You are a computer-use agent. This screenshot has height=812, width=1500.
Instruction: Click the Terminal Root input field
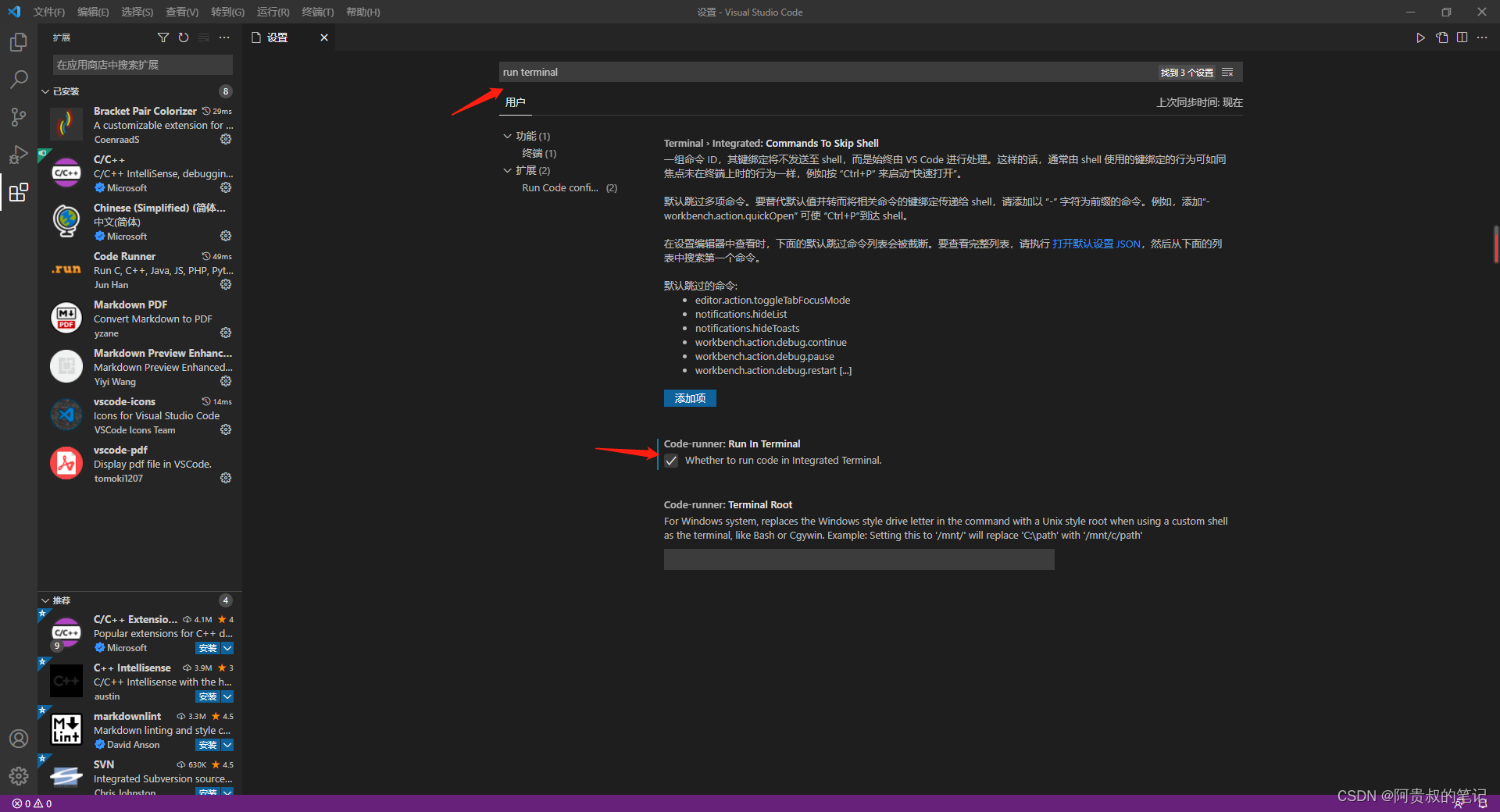(x=858, y=559)
